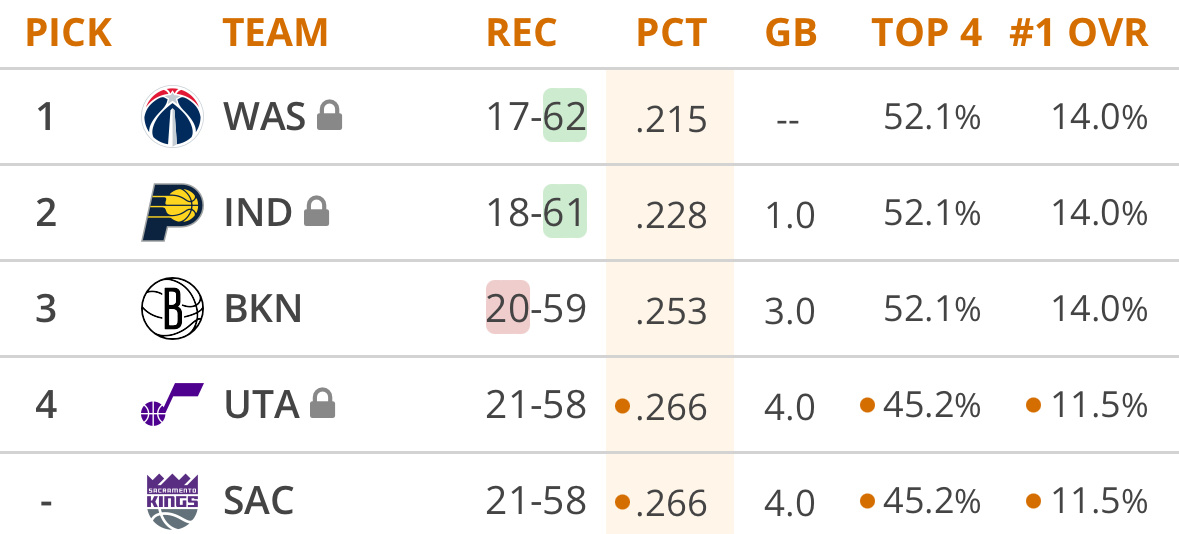The image size is (1179, 534).
Task: Click the red highlighted 20 wins
Action: 508,309
